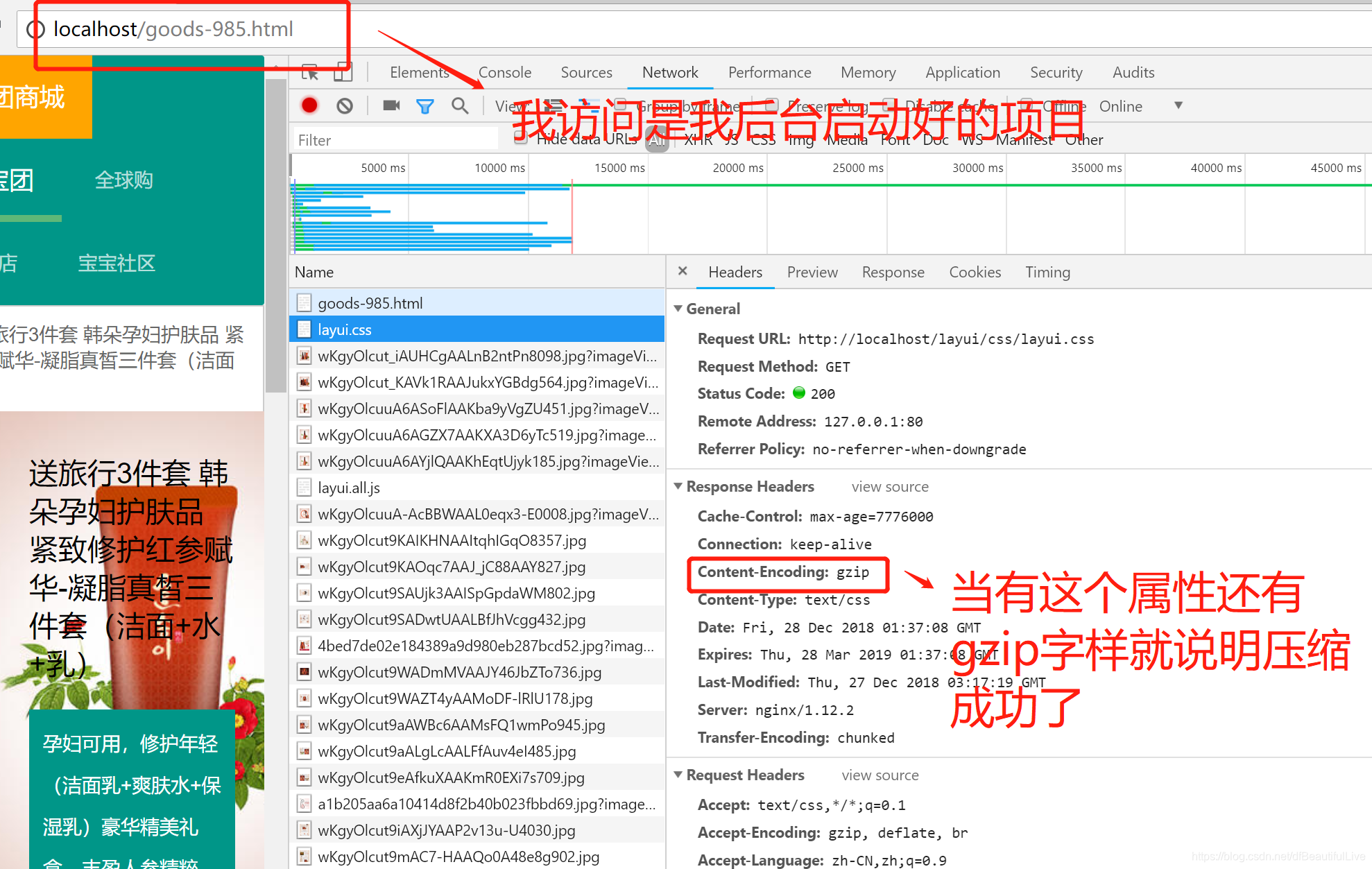Toggle device toolbar icon
This screenshot has height=869, width=1372.
(x=343, y=72)
